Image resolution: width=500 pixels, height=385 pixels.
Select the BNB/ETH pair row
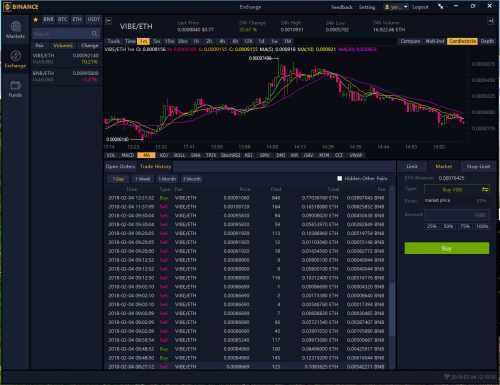(66, 76)
